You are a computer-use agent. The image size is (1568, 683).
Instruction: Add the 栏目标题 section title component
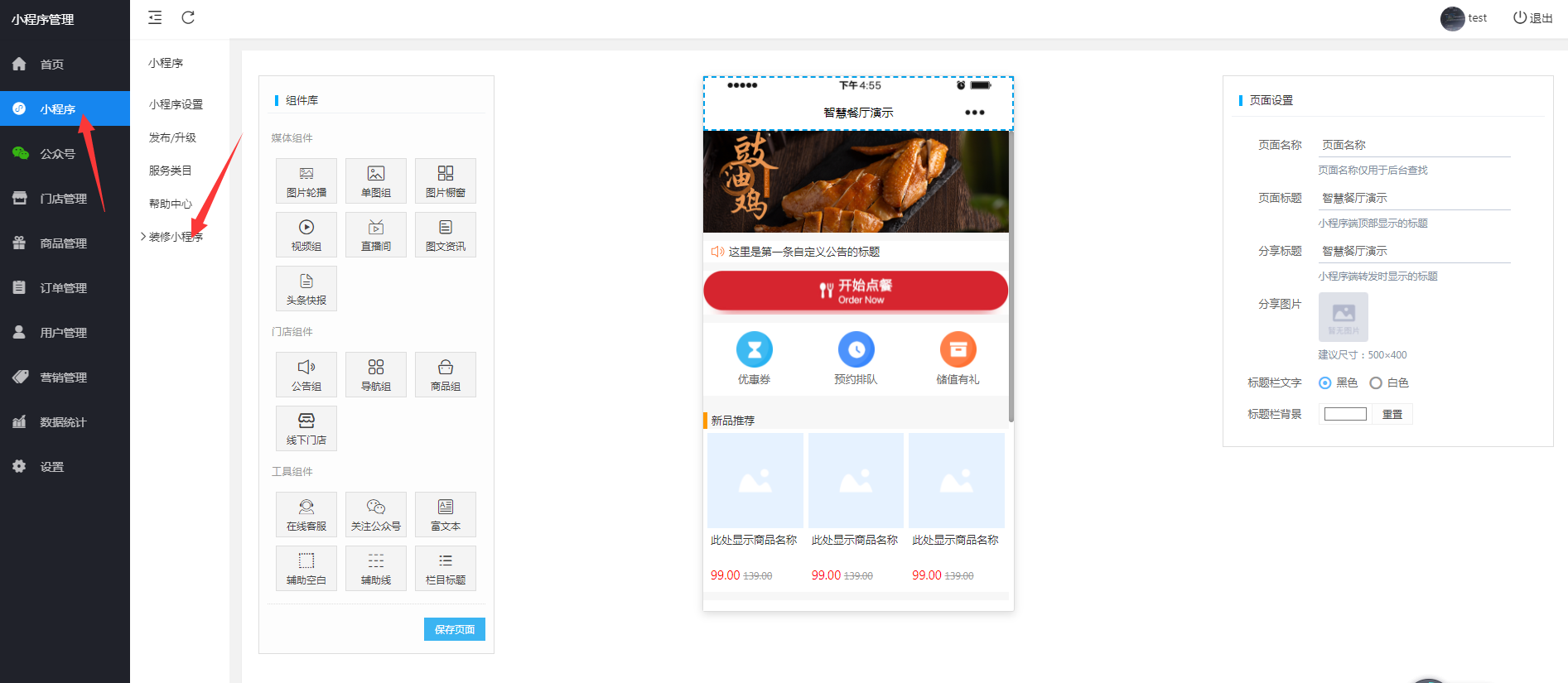[x=446, y=568]
